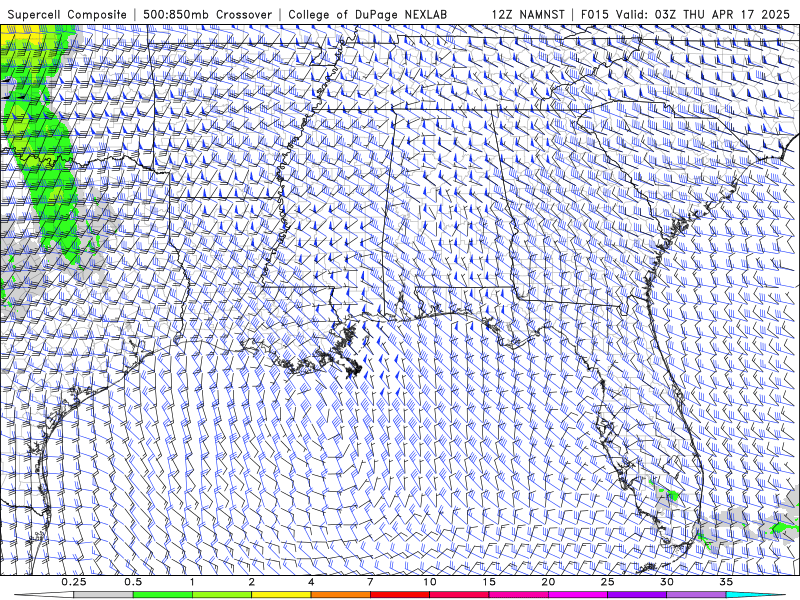Click the legend value '35'
Viewport: 800px width, 600px height.
click(x=727, y=582)
